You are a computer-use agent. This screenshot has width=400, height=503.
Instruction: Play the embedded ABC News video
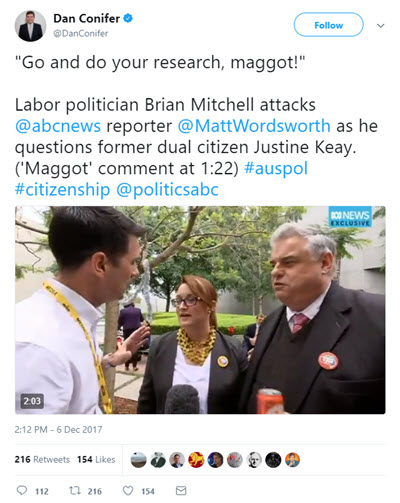tap(200, 310)
